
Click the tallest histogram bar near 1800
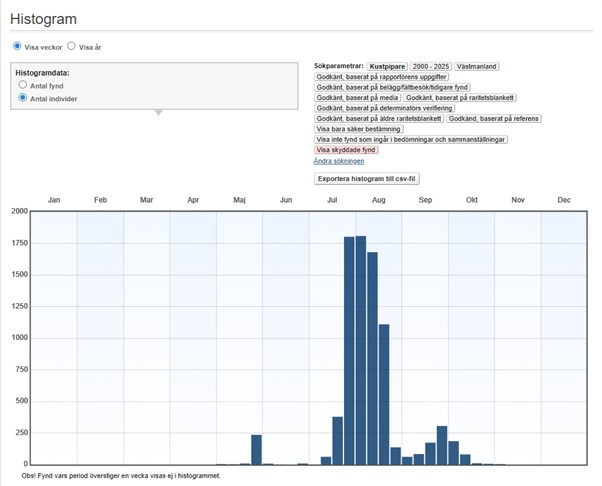tap(361, 350)
